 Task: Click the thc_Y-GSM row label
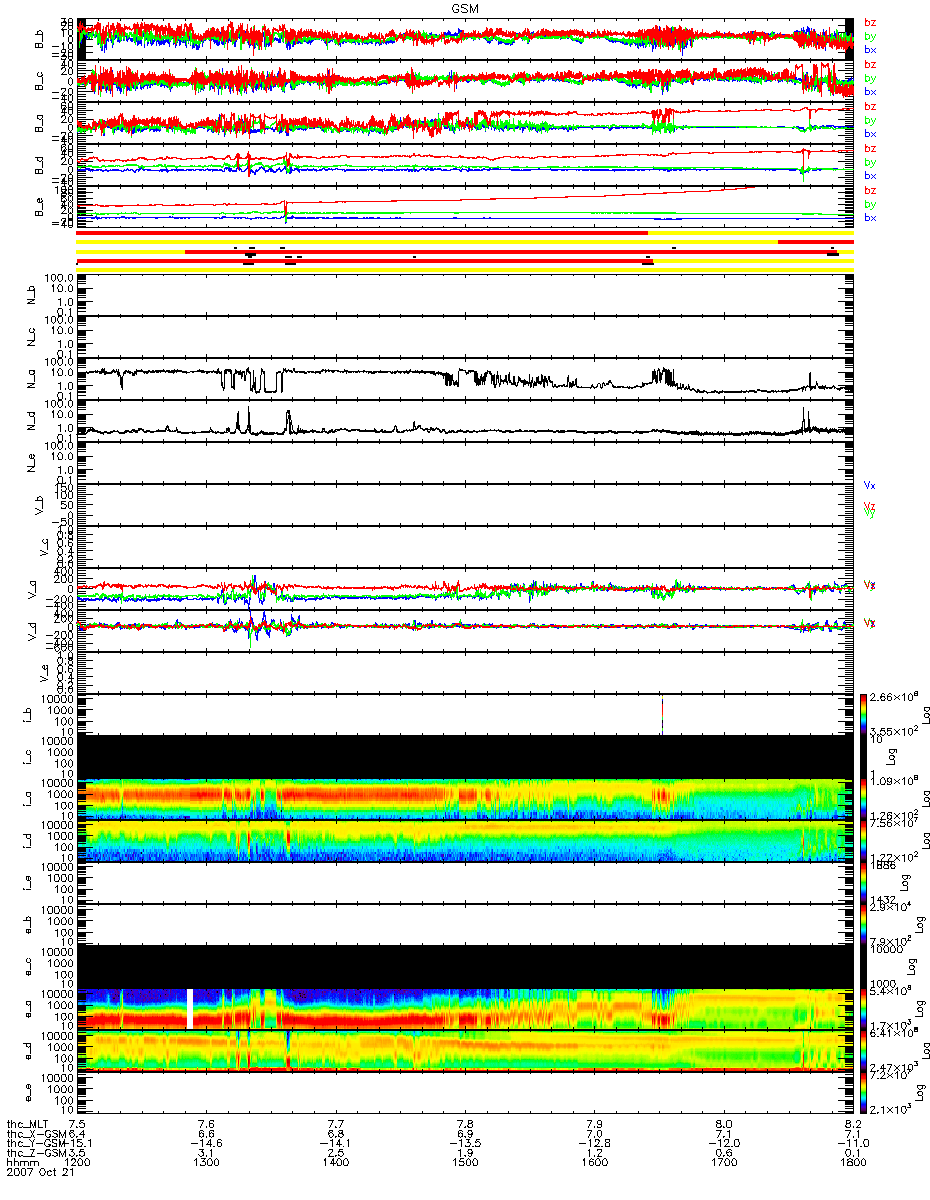click(x=38, y=1143)
